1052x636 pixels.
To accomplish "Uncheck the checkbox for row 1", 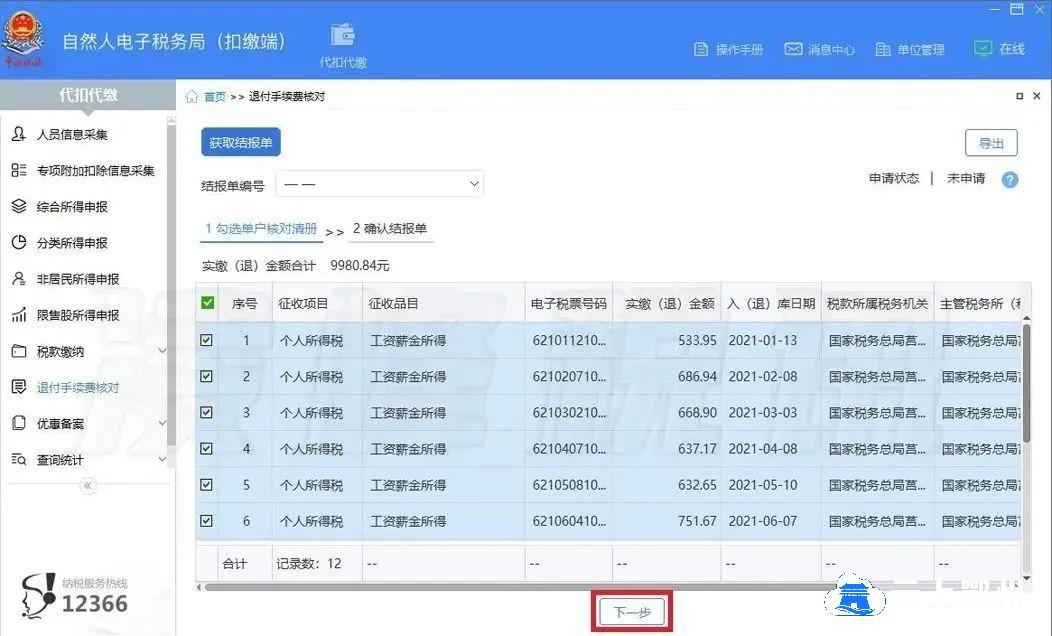I will click(207, 340).
